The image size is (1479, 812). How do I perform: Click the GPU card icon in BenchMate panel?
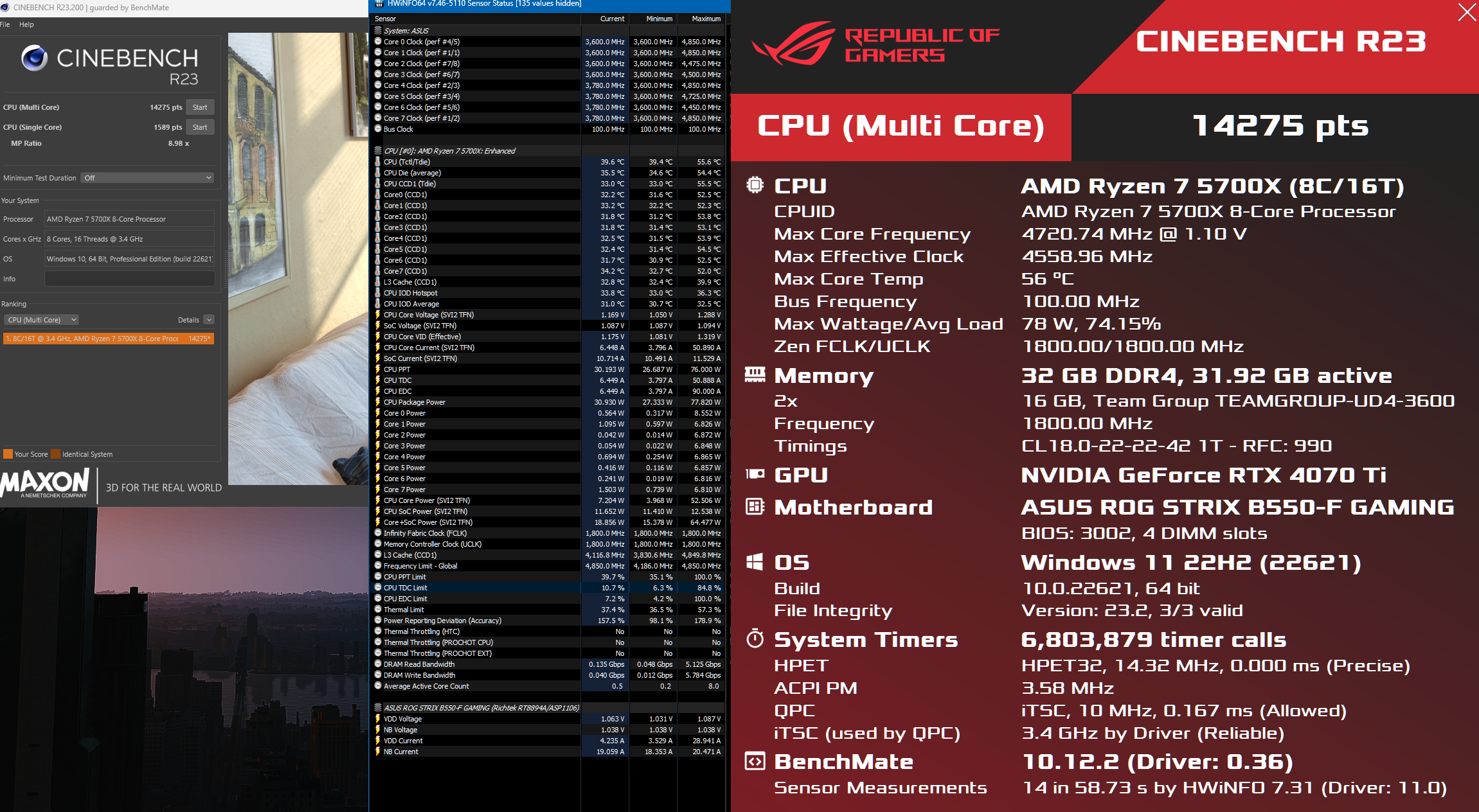pos(755,474)
